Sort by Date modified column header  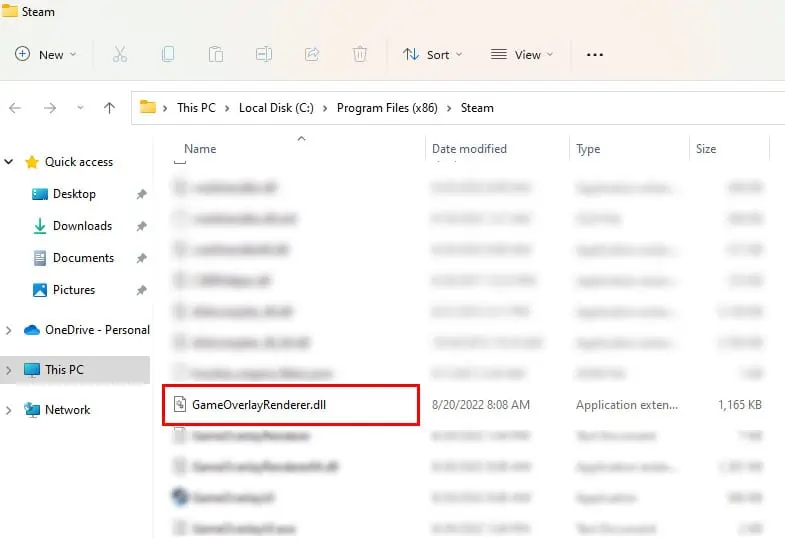click(469, 149)
